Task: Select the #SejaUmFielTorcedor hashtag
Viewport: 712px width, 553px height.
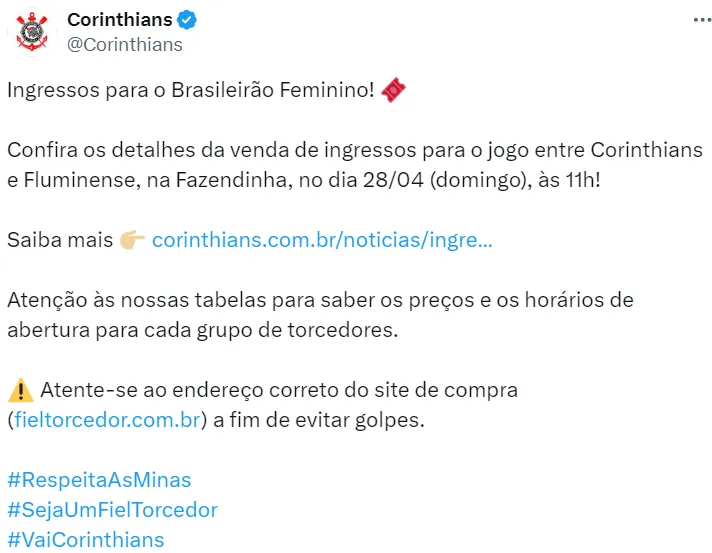Action: point(112,510)
